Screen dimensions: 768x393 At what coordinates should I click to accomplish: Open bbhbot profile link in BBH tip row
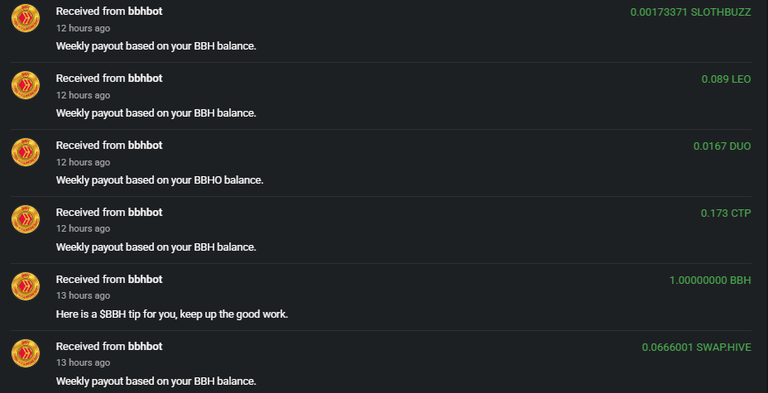pyautogui.click(x=145, y=279)
